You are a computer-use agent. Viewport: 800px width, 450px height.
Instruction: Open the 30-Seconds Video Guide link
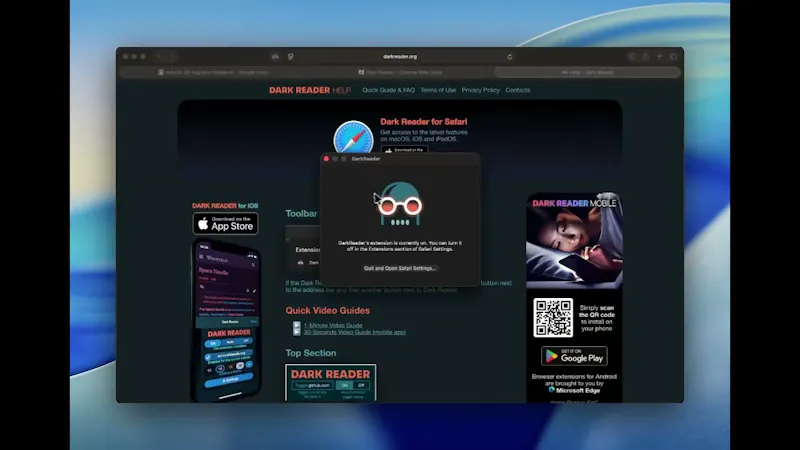pos(355,332)
